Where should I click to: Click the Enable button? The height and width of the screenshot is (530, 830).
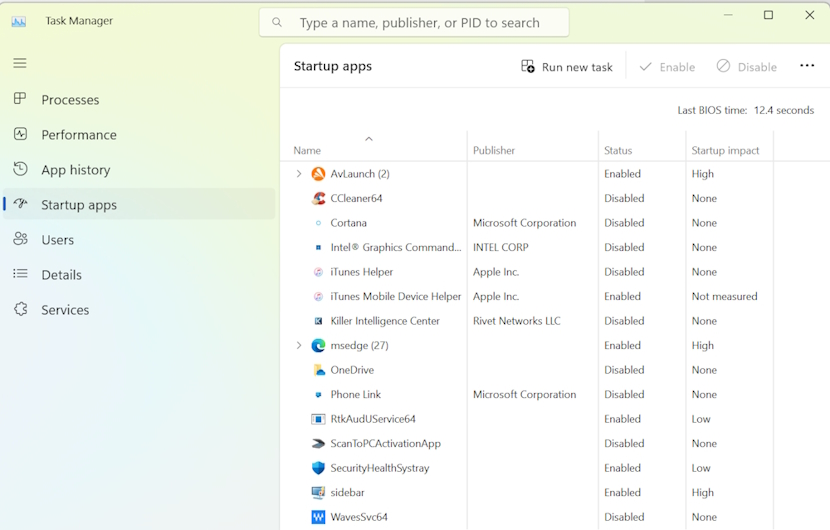[x=667, y=67]
